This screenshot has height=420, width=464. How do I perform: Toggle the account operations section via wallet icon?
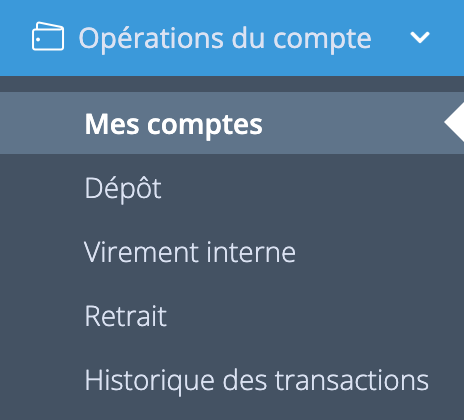click(48, 36)
